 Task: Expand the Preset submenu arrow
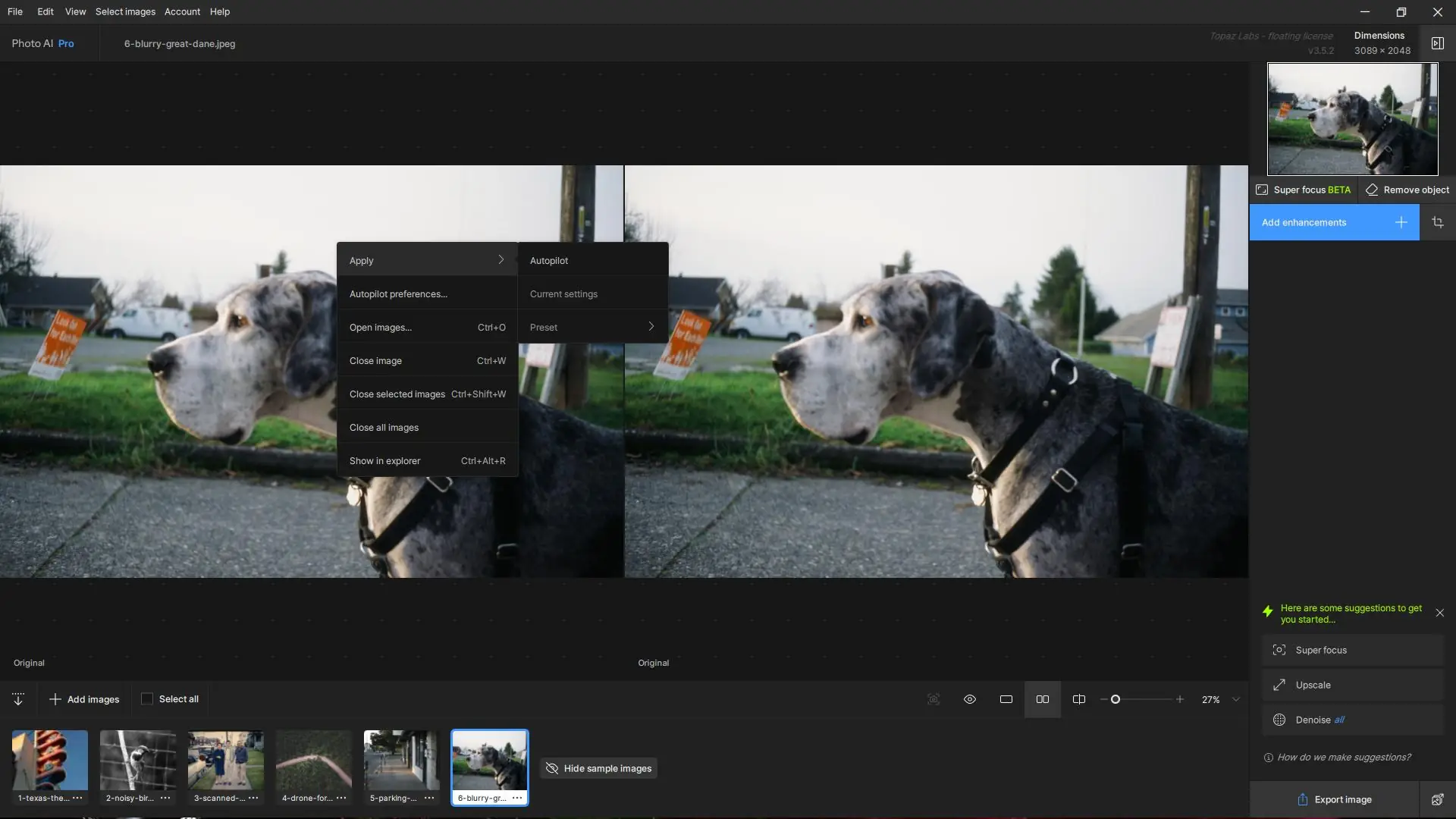pos(651,327)
